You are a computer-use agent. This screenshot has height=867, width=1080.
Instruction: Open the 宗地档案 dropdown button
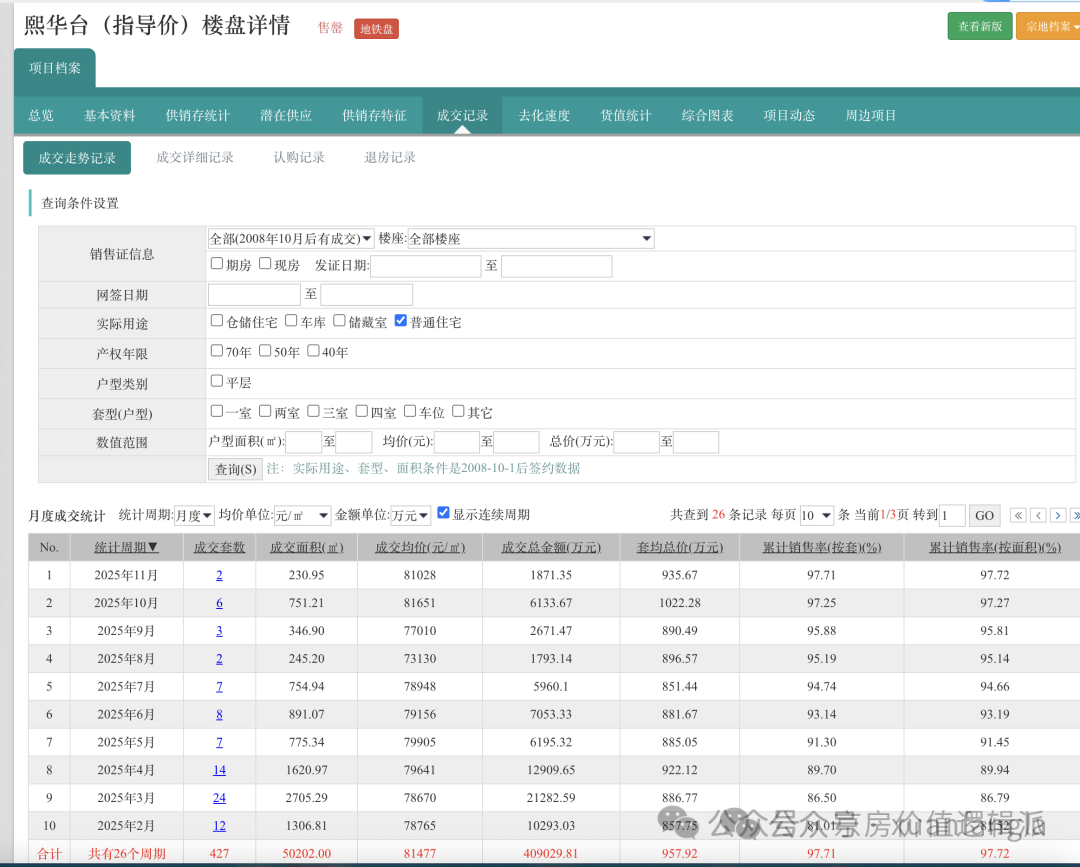tap(1047, 27)
